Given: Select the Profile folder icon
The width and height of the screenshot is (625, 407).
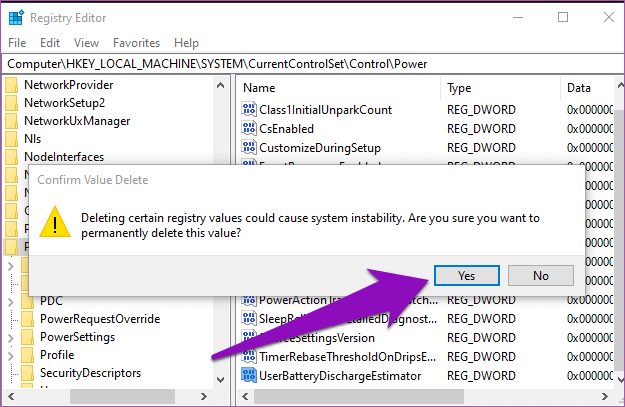Looking at the screenshot, I should pyautogui.click(x=28, y=355).
